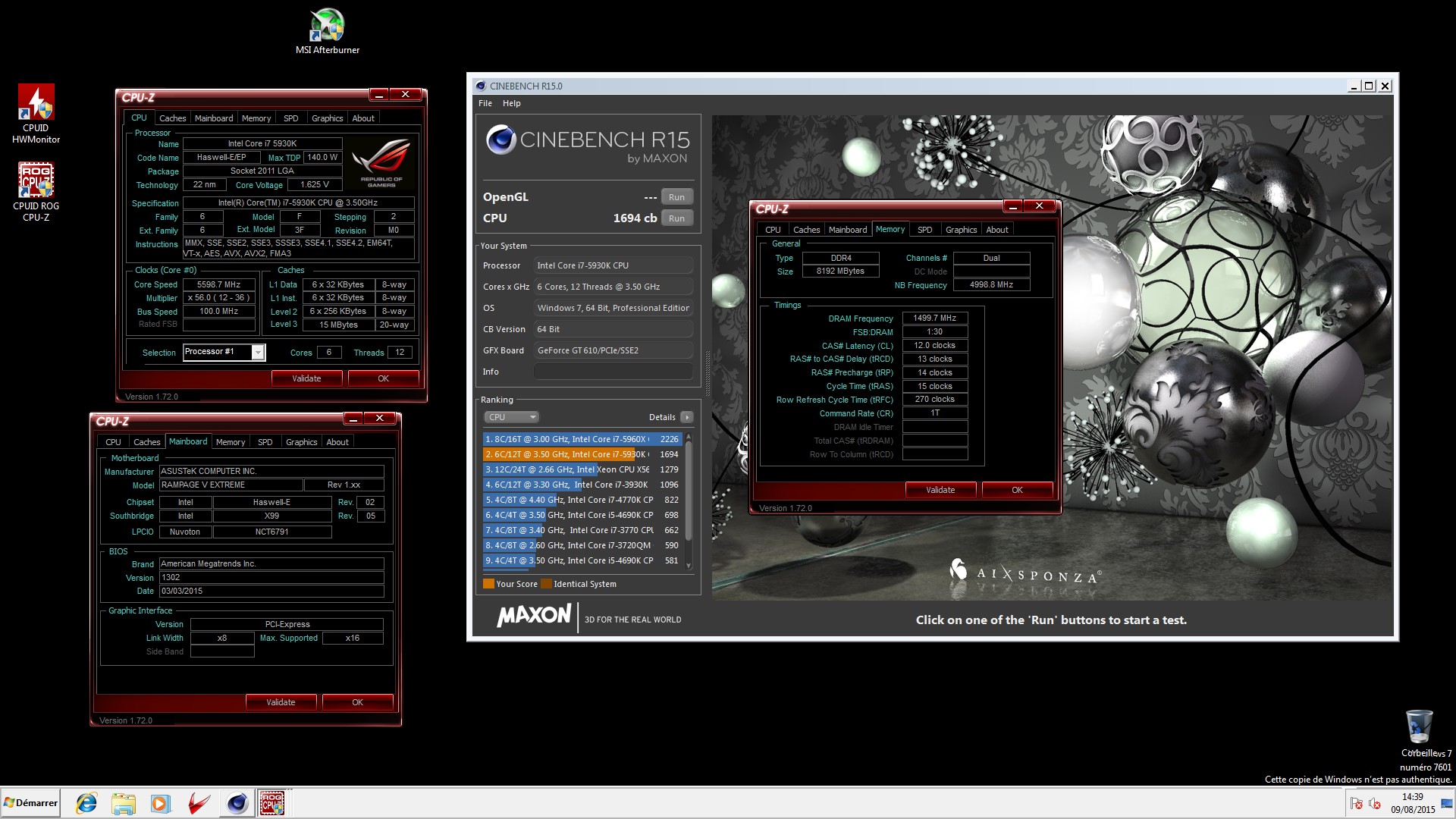Screen dimensions: 1456x819
Task: Select ranking entry Xeon CPU X5 score 1279
Action: pos(582,469)
